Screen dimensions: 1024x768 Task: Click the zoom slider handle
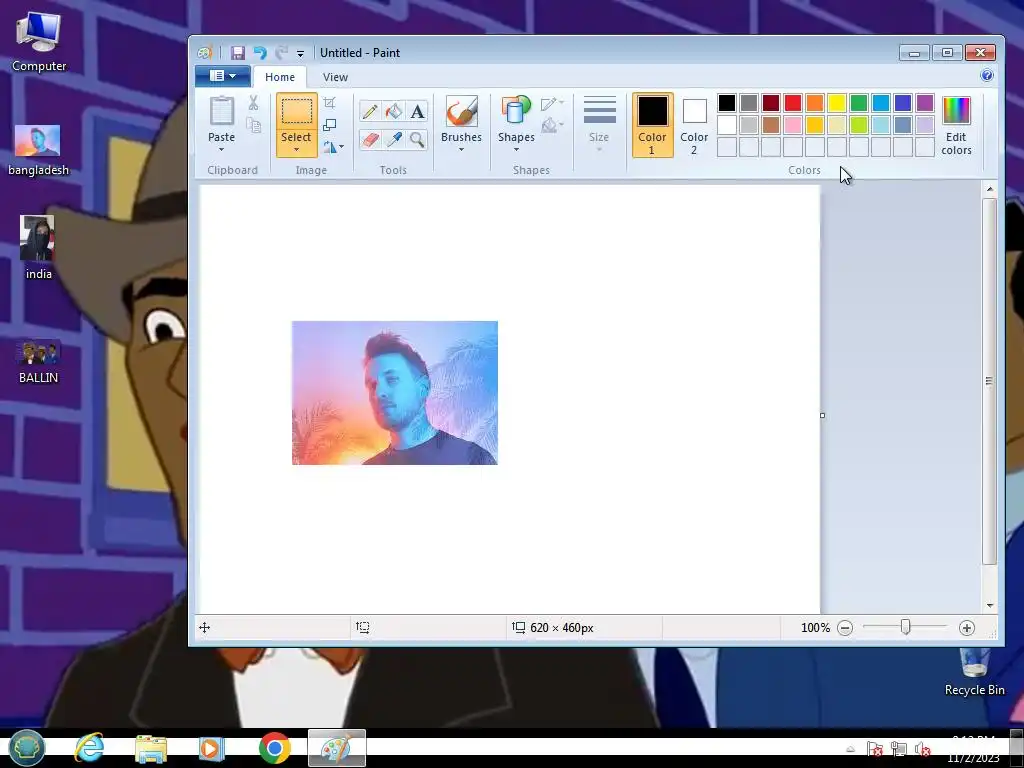coord(905,627)
